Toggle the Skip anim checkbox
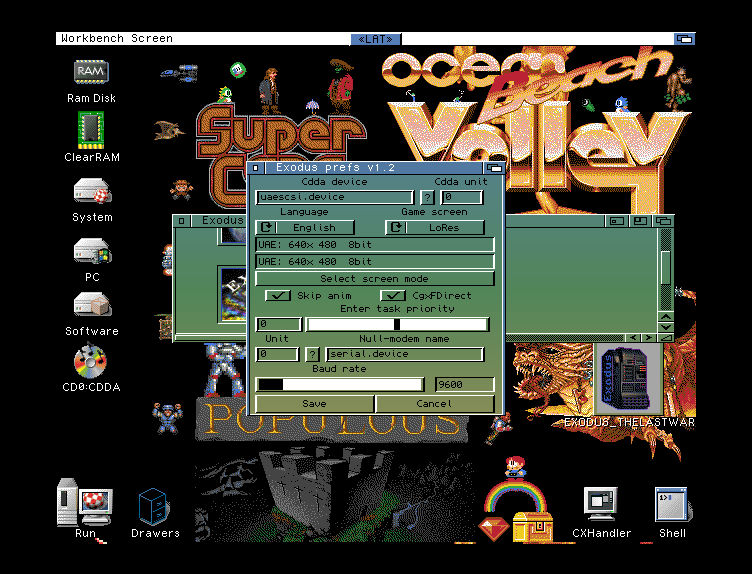The image size is (752, 574). pyautogui.click(x=278, y=295)
